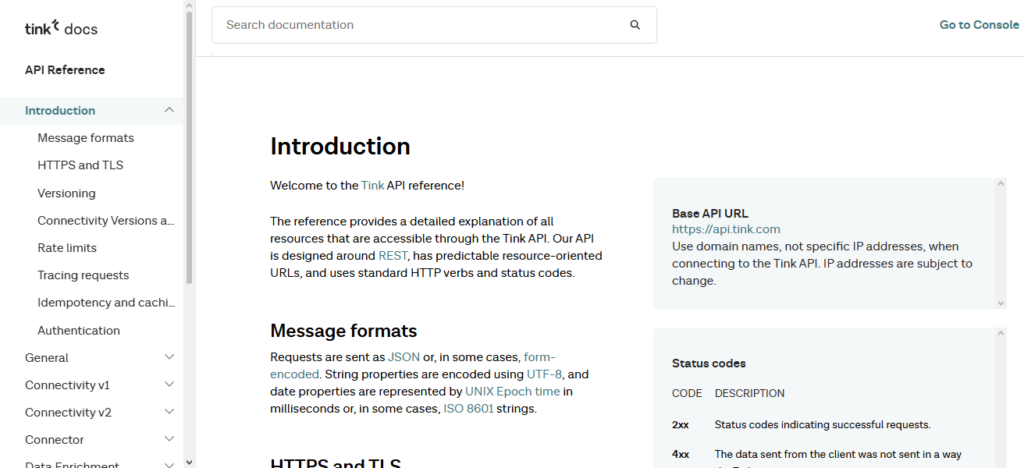Screen dimensions: 1024x468
Task: Expand the Connector section chevron
Action: (x=169, y=439)
